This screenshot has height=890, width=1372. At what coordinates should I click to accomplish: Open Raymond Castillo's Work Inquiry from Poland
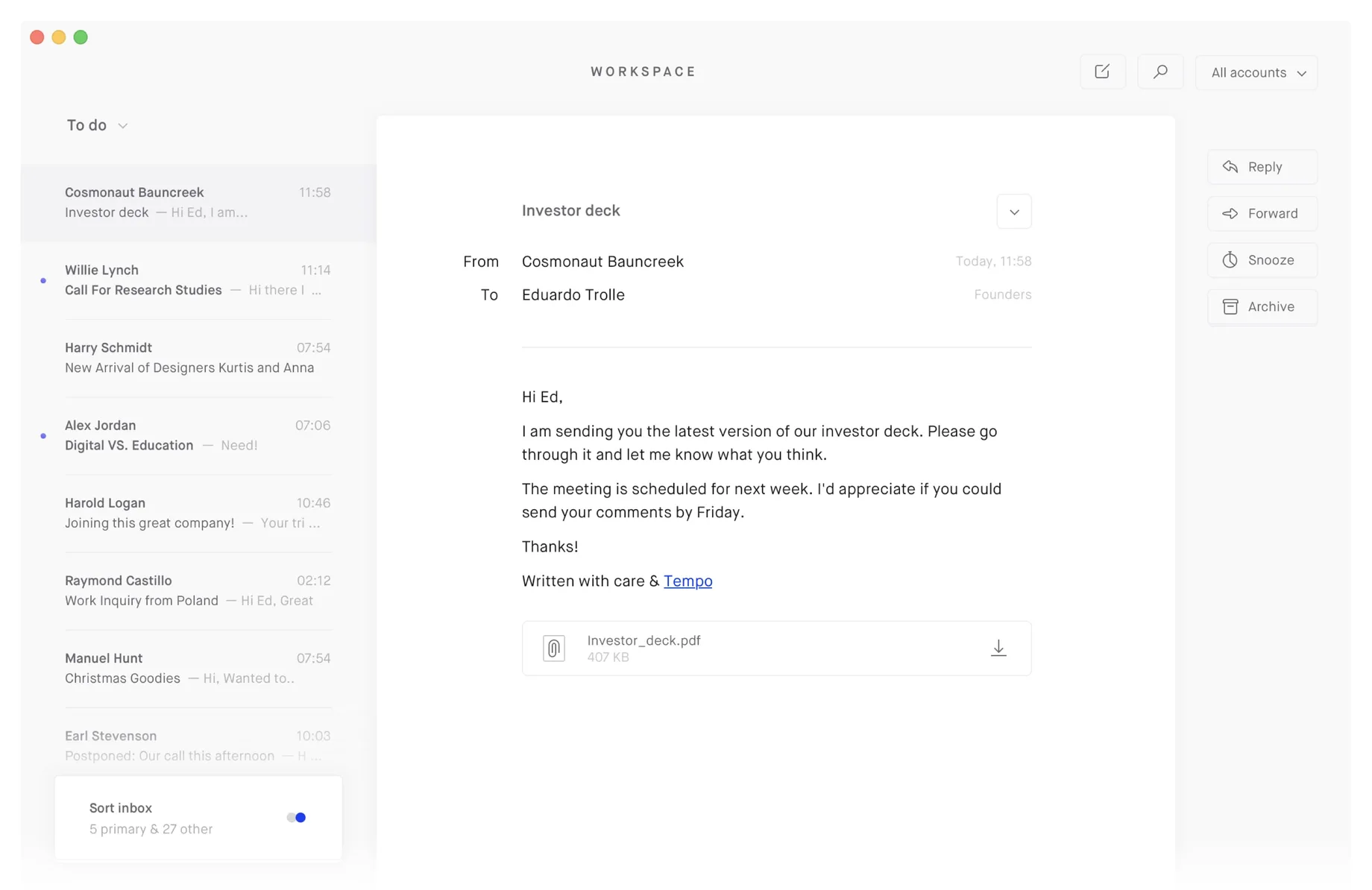click(198, 590)
